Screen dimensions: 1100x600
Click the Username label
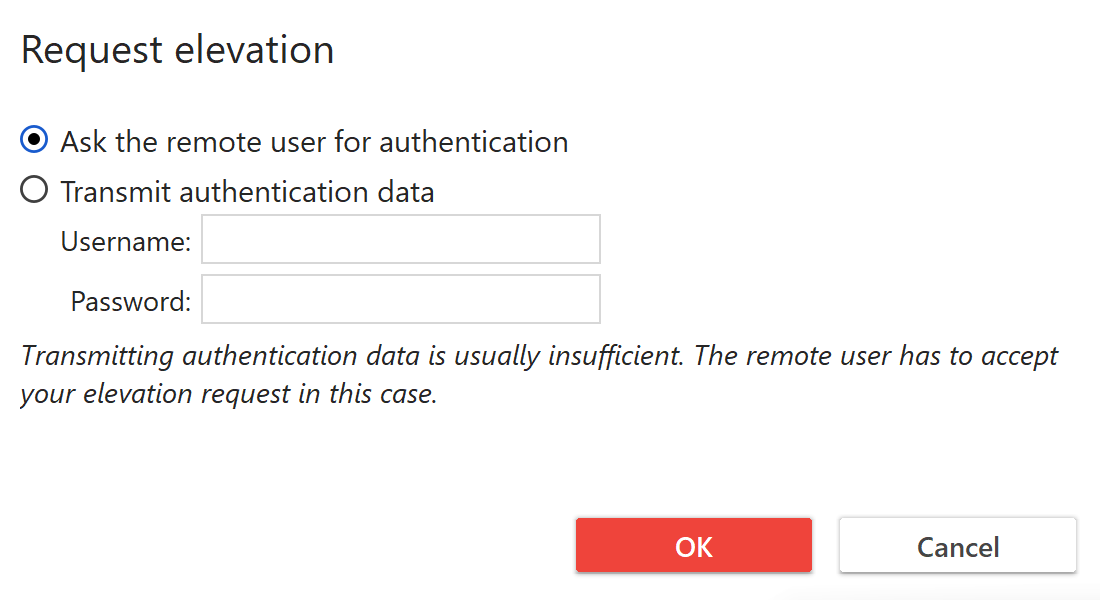pyautogui.click(x=125, y=239)
